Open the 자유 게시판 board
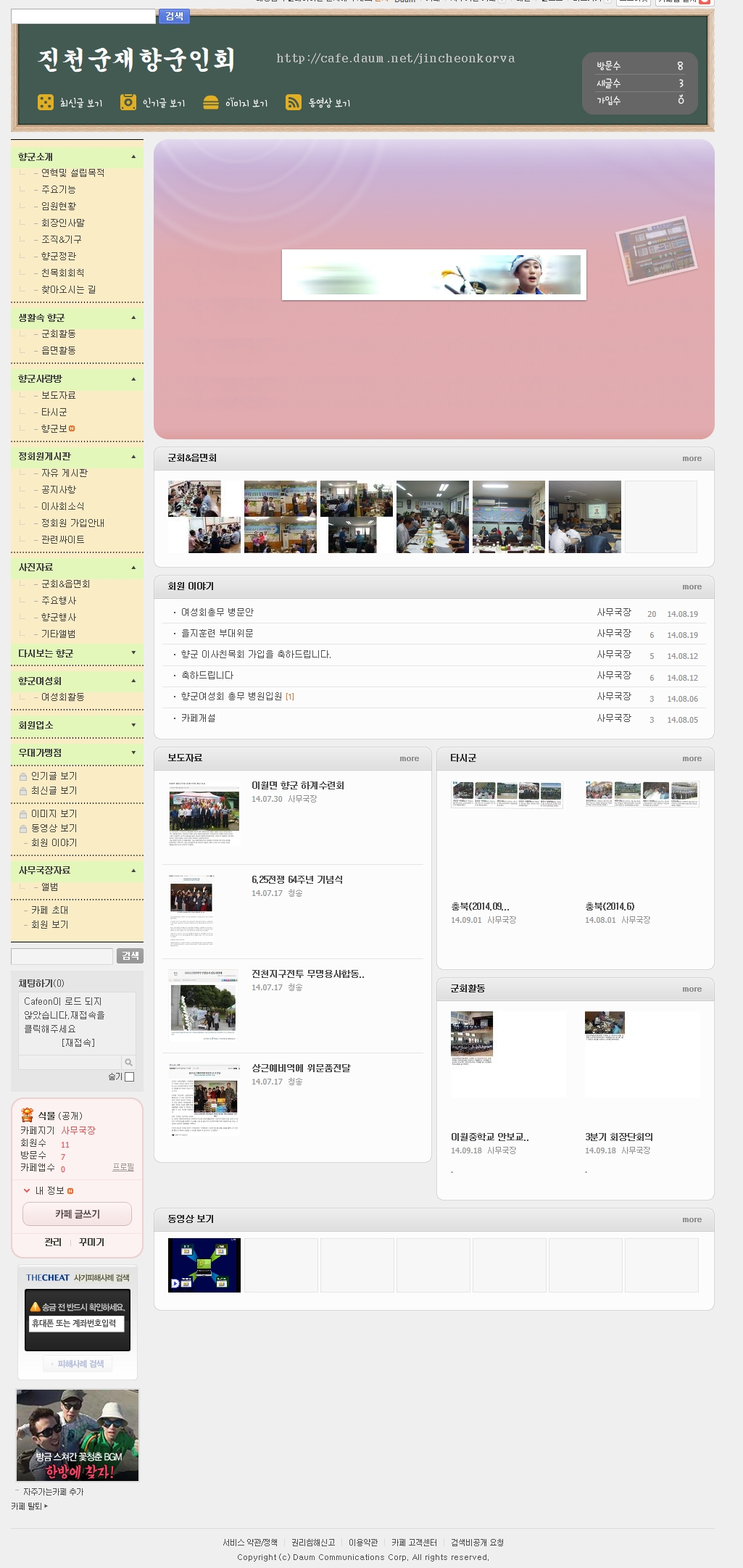743x1568 pixels. (65, 473)
